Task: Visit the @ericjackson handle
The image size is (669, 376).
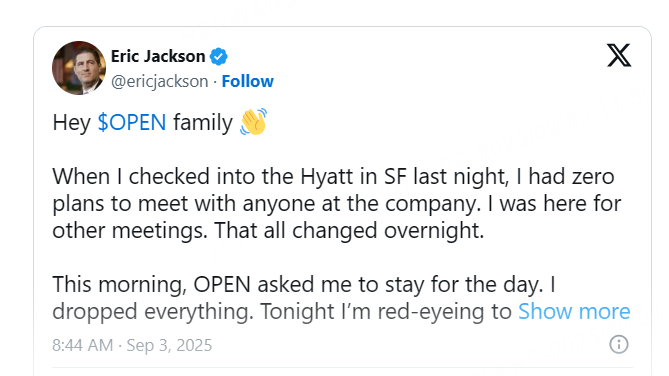Action: [x=160, y=81]
